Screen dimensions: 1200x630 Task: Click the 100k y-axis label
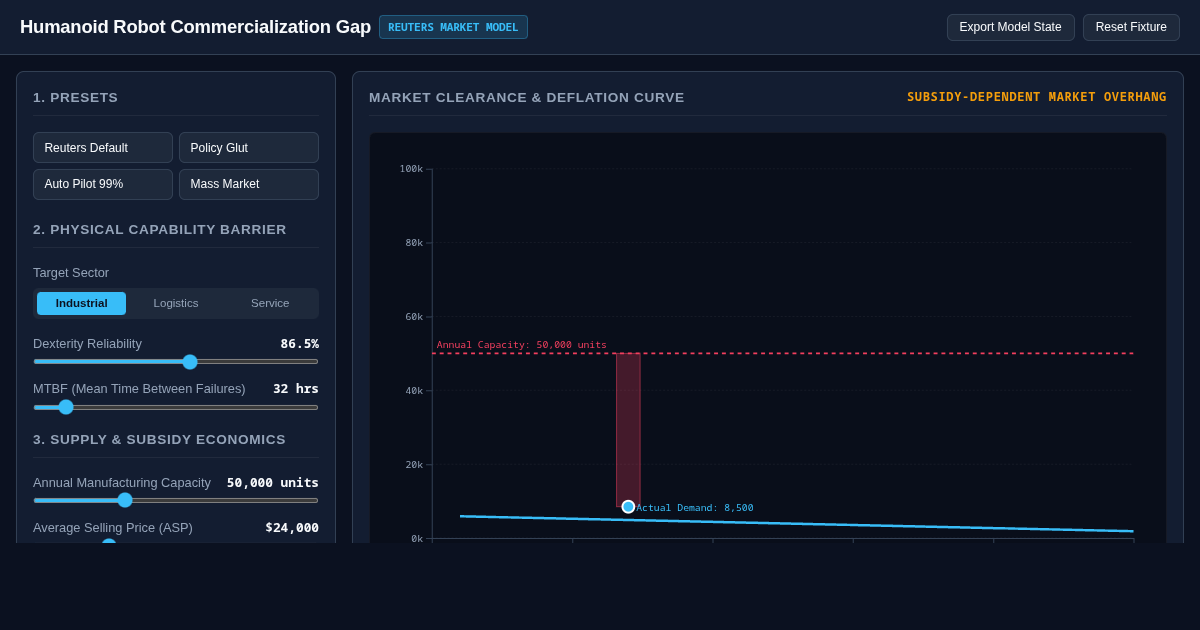click(x=411, y=169)
